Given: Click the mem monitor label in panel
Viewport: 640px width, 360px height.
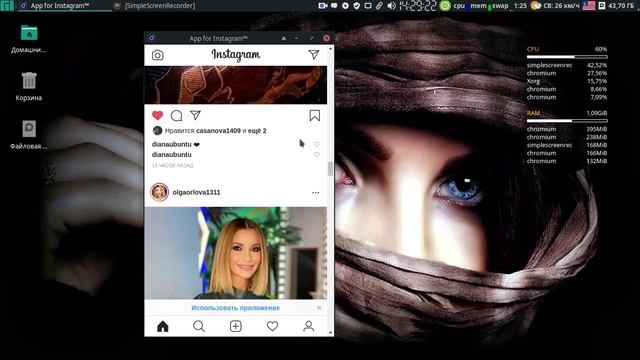Looking at the screenshot, I should click(x=478, y=6).
